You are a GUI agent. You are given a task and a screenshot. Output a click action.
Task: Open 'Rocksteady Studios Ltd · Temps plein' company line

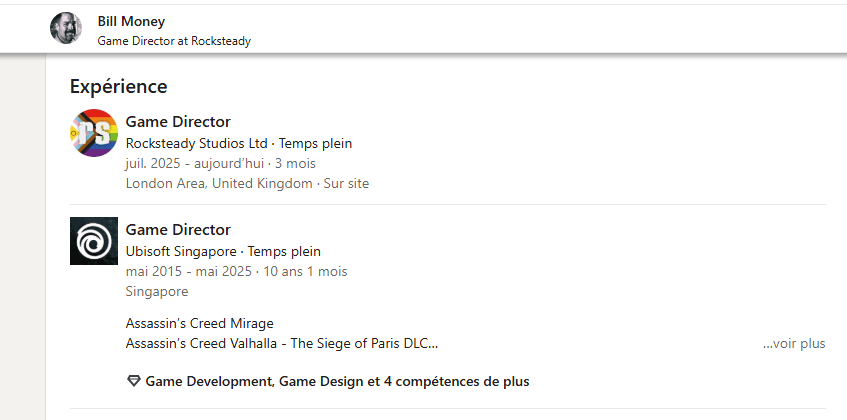pyautogui.click(x=239, y=143)
